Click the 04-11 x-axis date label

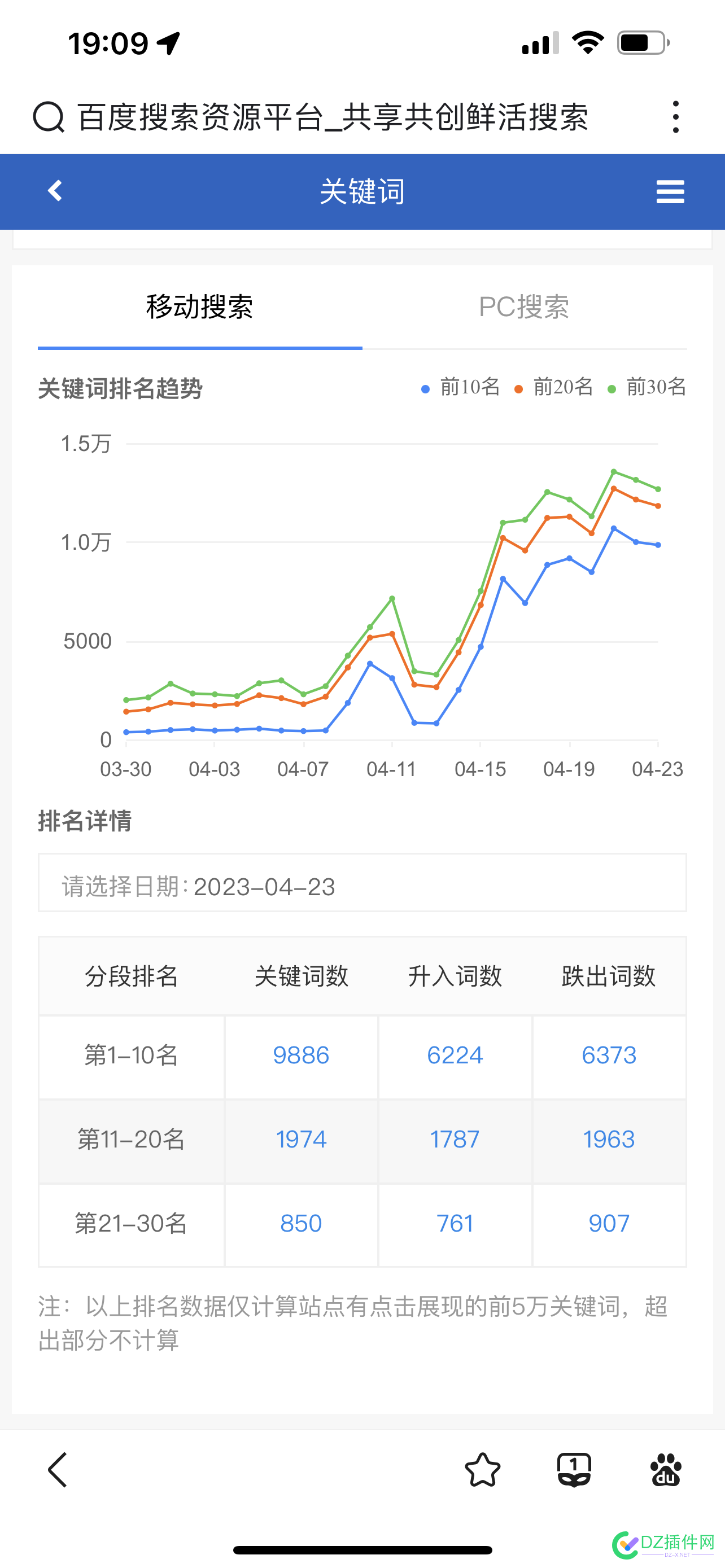(x=391, y=769)
